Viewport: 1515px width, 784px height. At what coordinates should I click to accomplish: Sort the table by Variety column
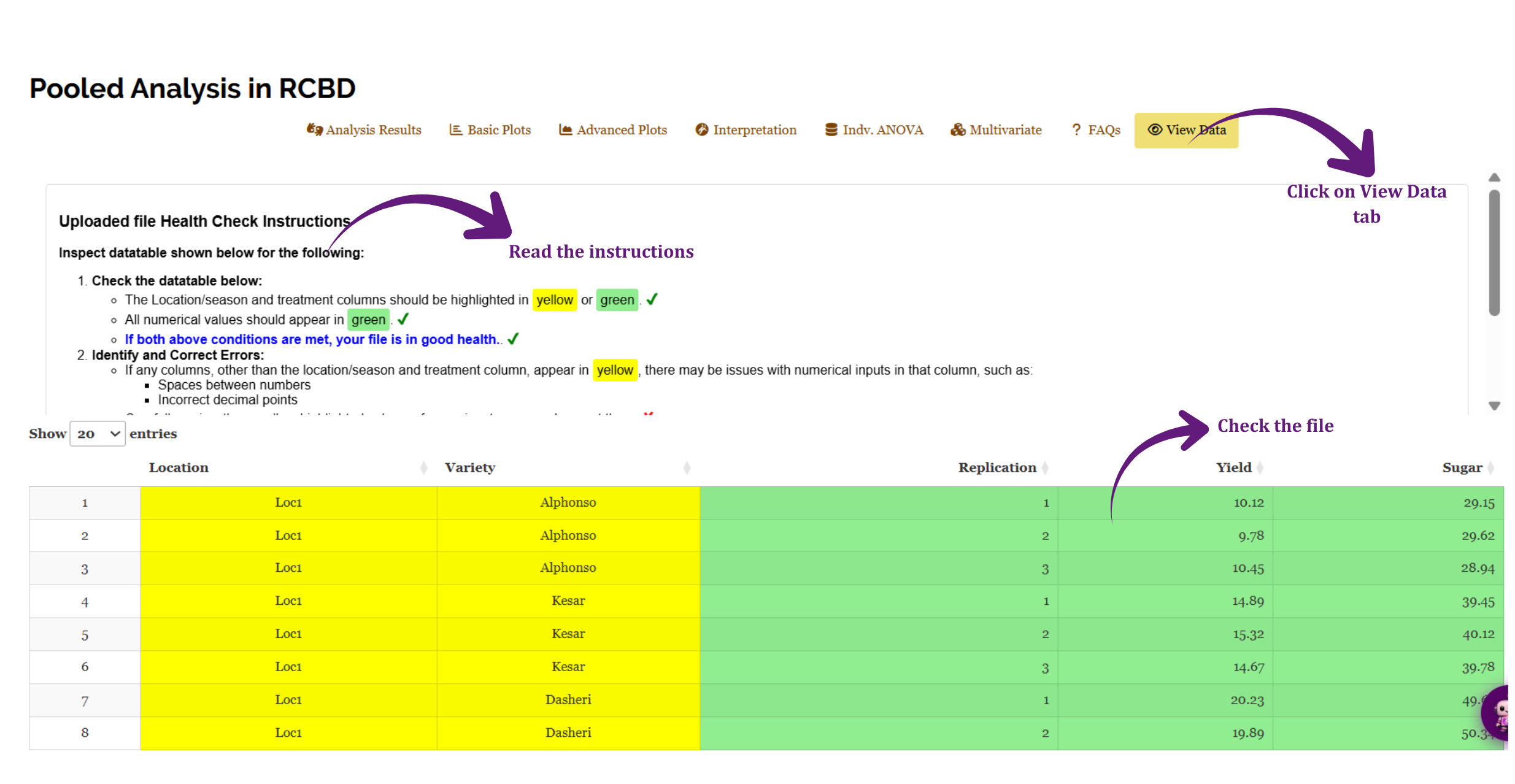[568, 468]
